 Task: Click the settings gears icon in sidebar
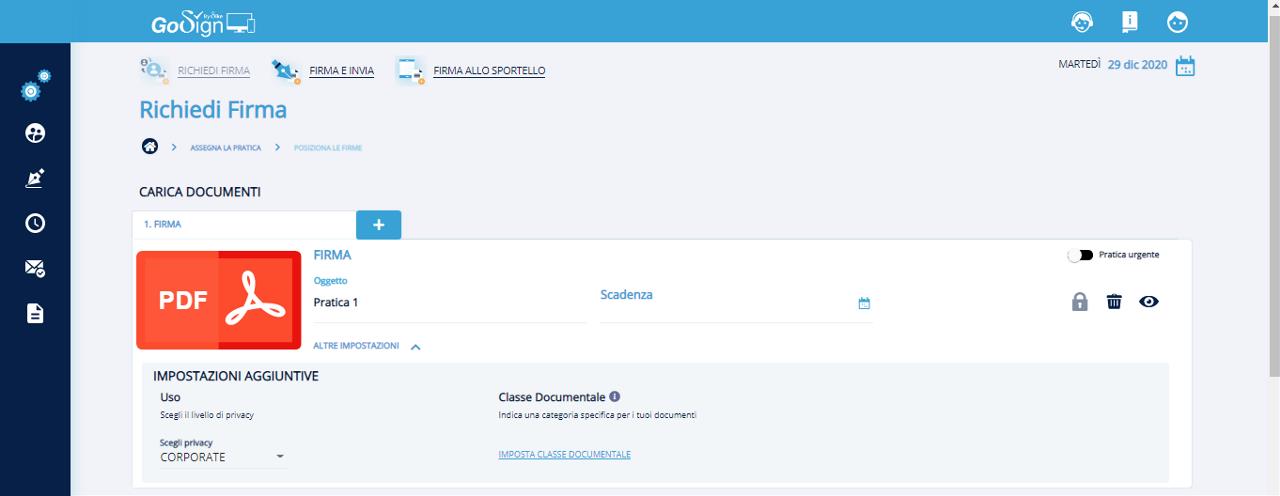(x=35, y=87)
